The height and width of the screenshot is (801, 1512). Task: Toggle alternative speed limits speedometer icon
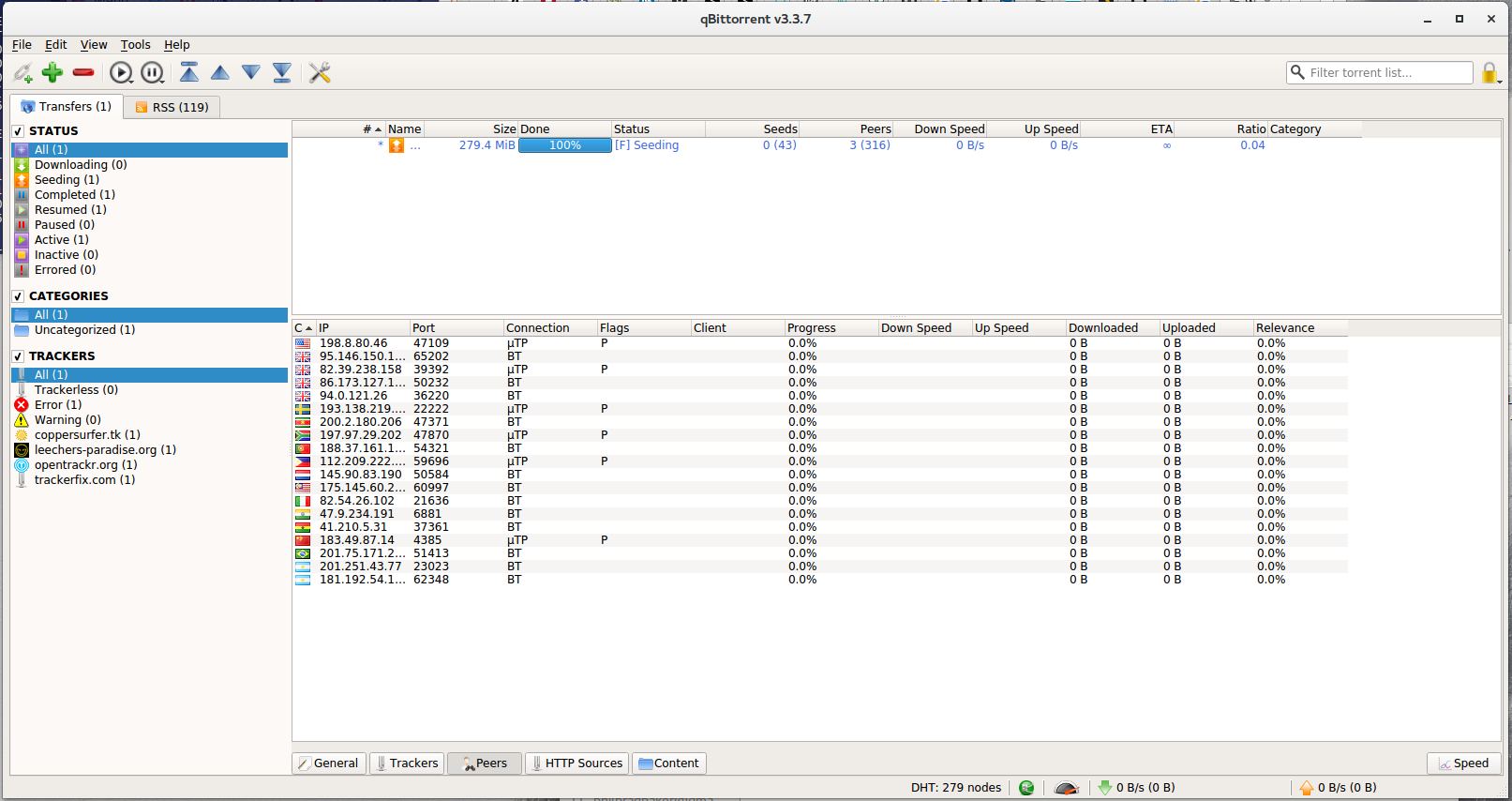click(1067, 788)
